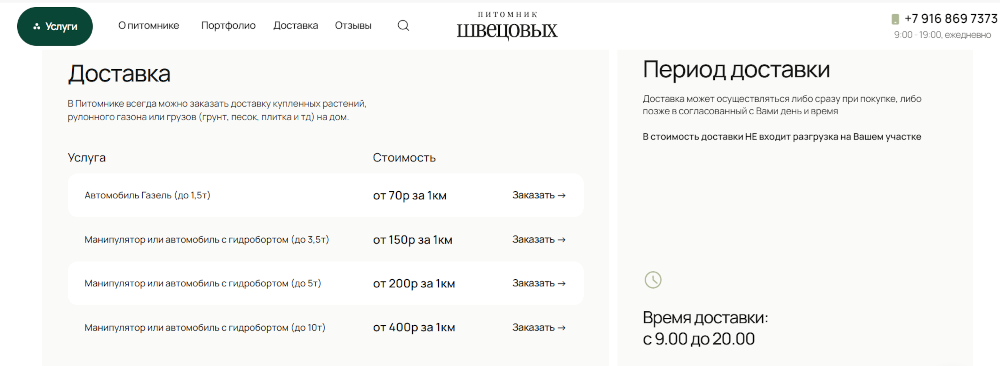1000x366 pixels.
Task: Click Заказать for the 10т manipulator
Action: point(539,327)
